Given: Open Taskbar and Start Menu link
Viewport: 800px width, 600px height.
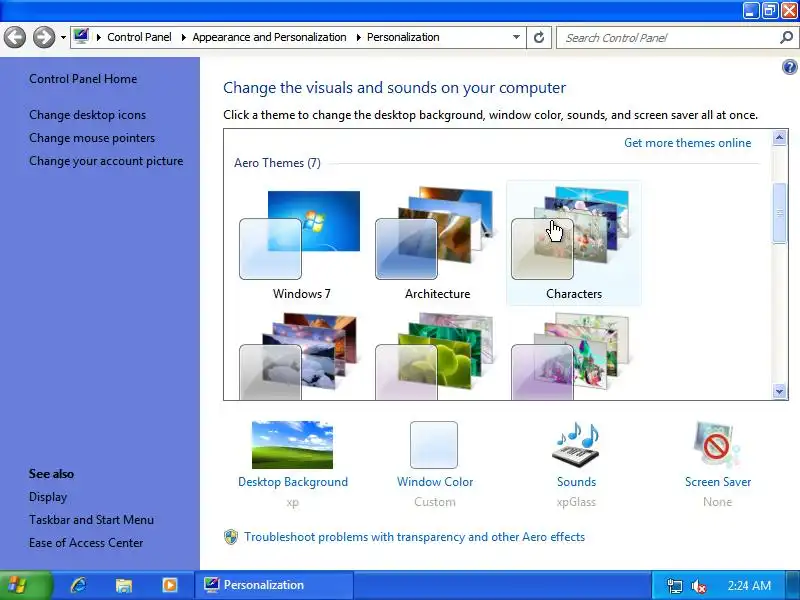Looking at the screenshot, I should (x=91, y=520).
